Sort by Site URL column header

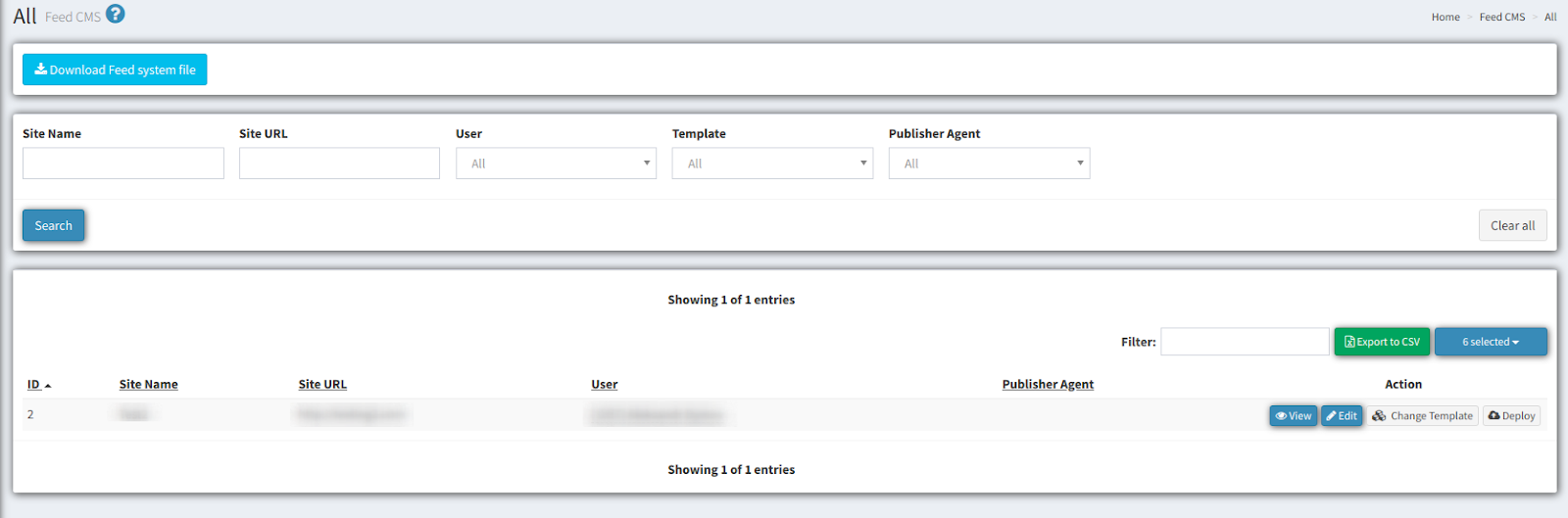322,385
